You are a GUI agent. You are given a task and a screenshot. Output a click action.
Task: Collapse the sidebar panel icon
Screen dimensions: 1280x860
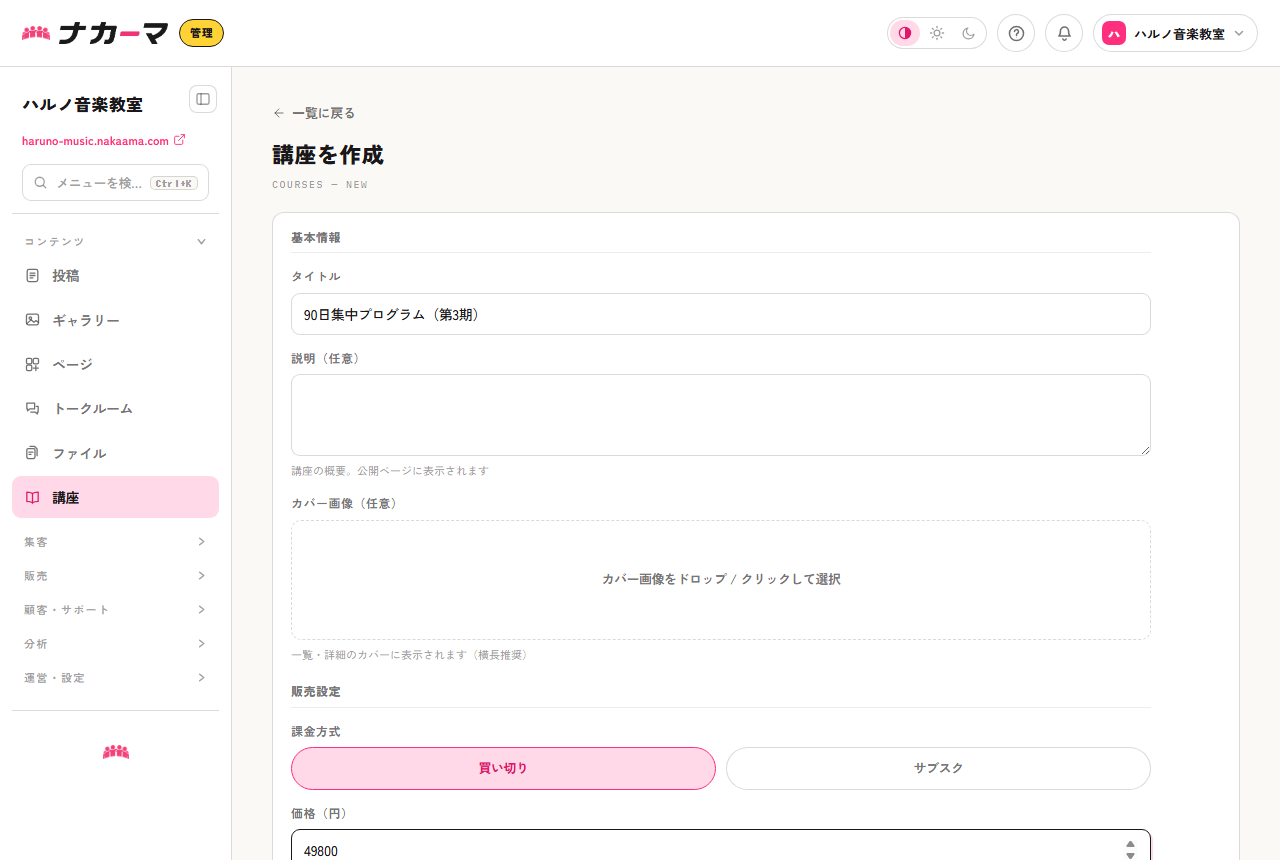click(x=203, y=99)
